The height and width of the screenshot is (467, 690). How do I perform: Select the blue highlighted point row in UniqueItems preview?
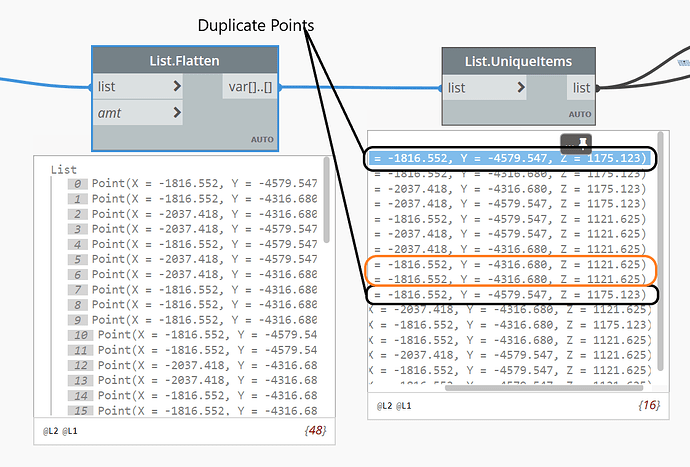tap(510, 158)
